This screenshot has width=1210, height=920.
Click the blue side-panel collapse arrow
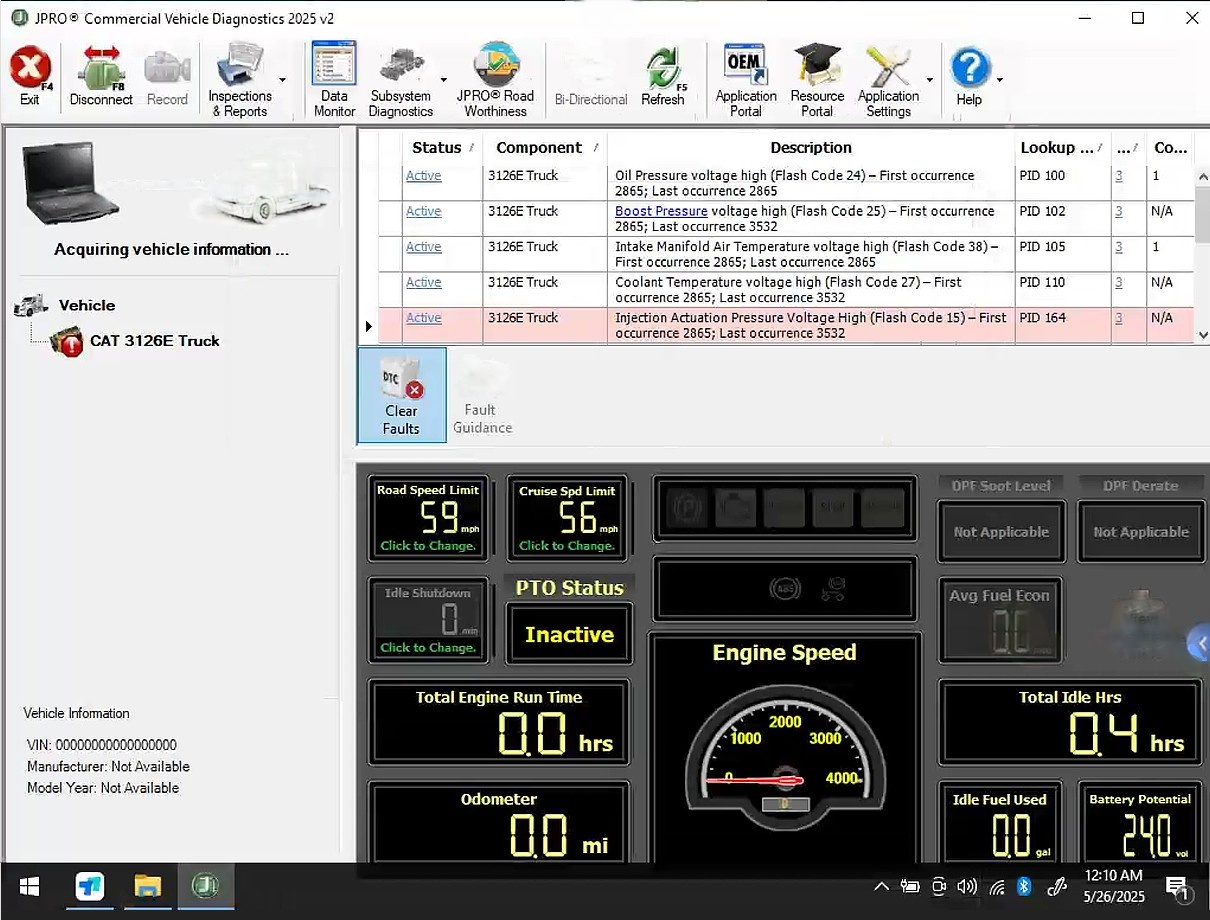pyautogui.click(x=1198, y=643)
